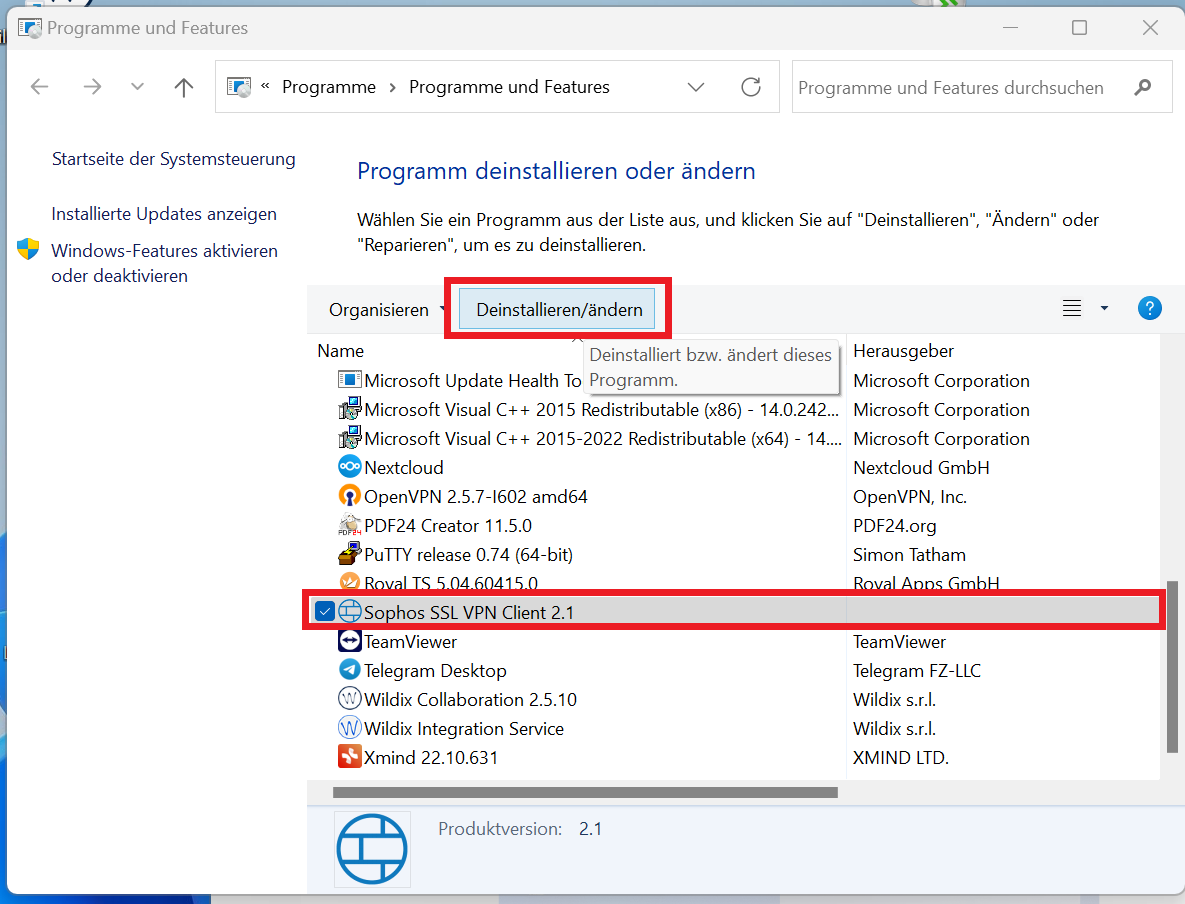Image resolution: width=1185 pixels, height=904 pixels.
Task: Click the Windows shield icon in sidebar
Action: coord(28,249)
